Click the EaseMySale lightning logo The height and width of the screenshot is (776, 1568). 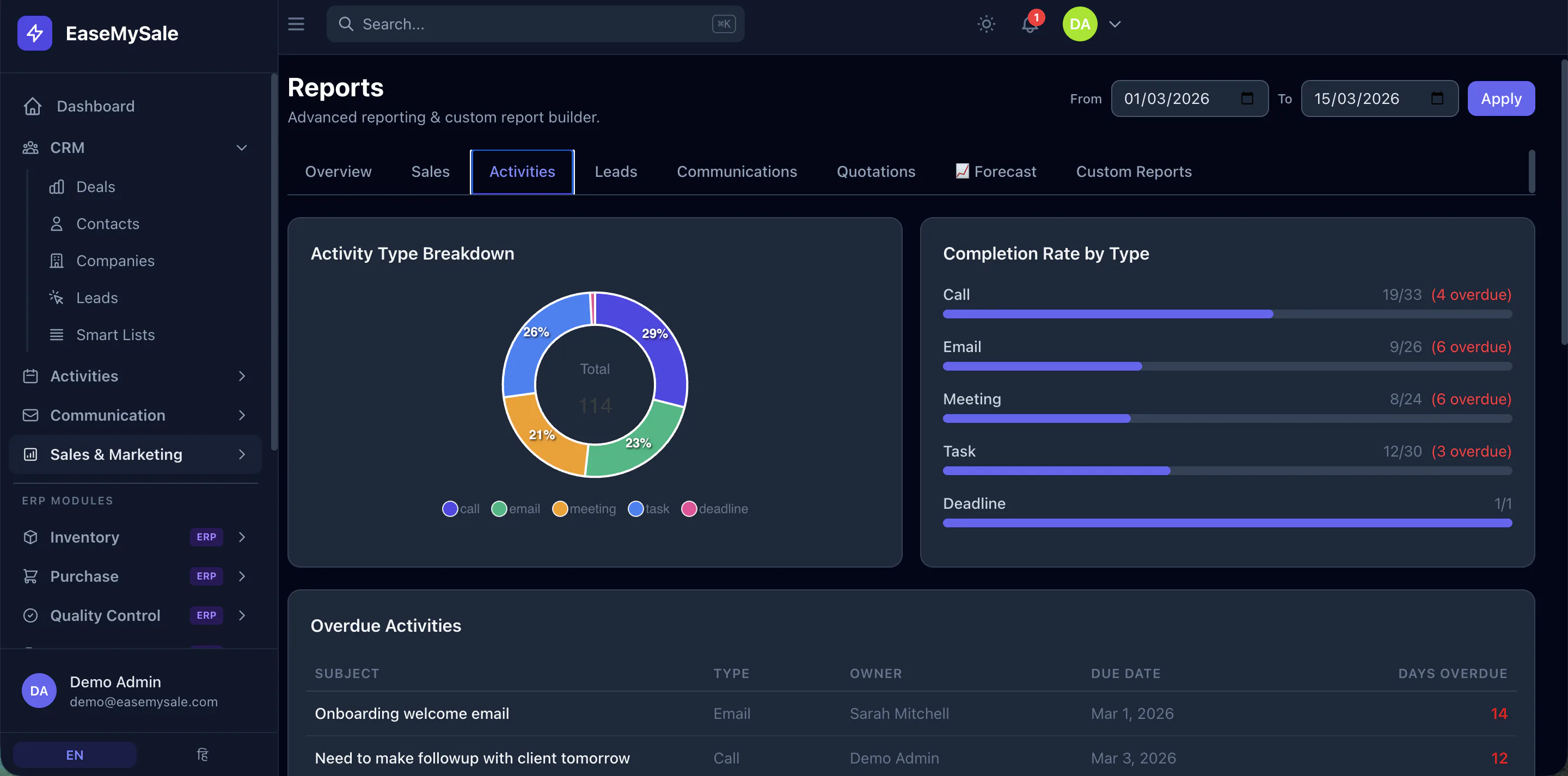click(35, 33)
